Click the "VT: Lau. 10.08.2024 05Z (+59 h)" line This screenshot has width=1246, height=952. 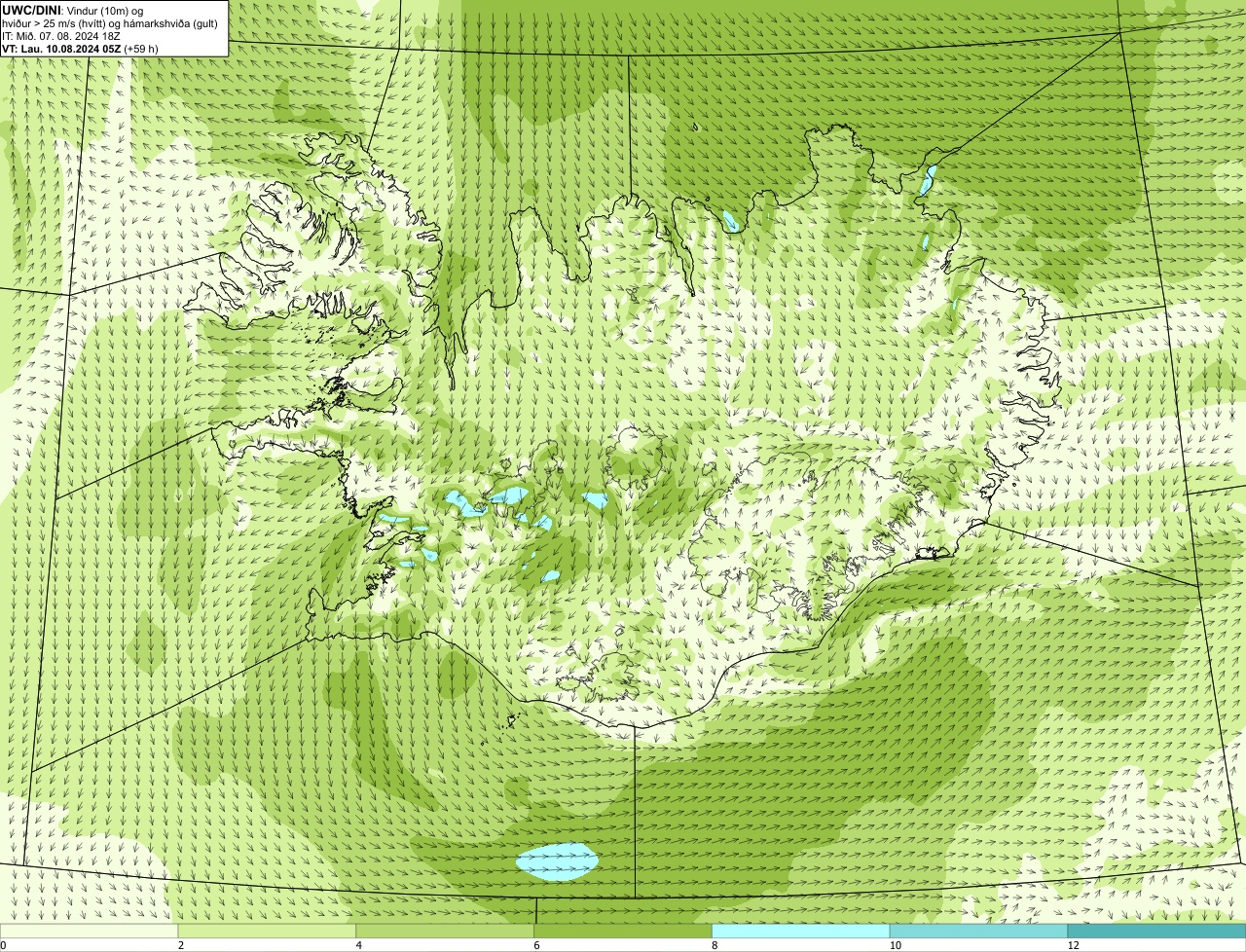tap(81, 48)
